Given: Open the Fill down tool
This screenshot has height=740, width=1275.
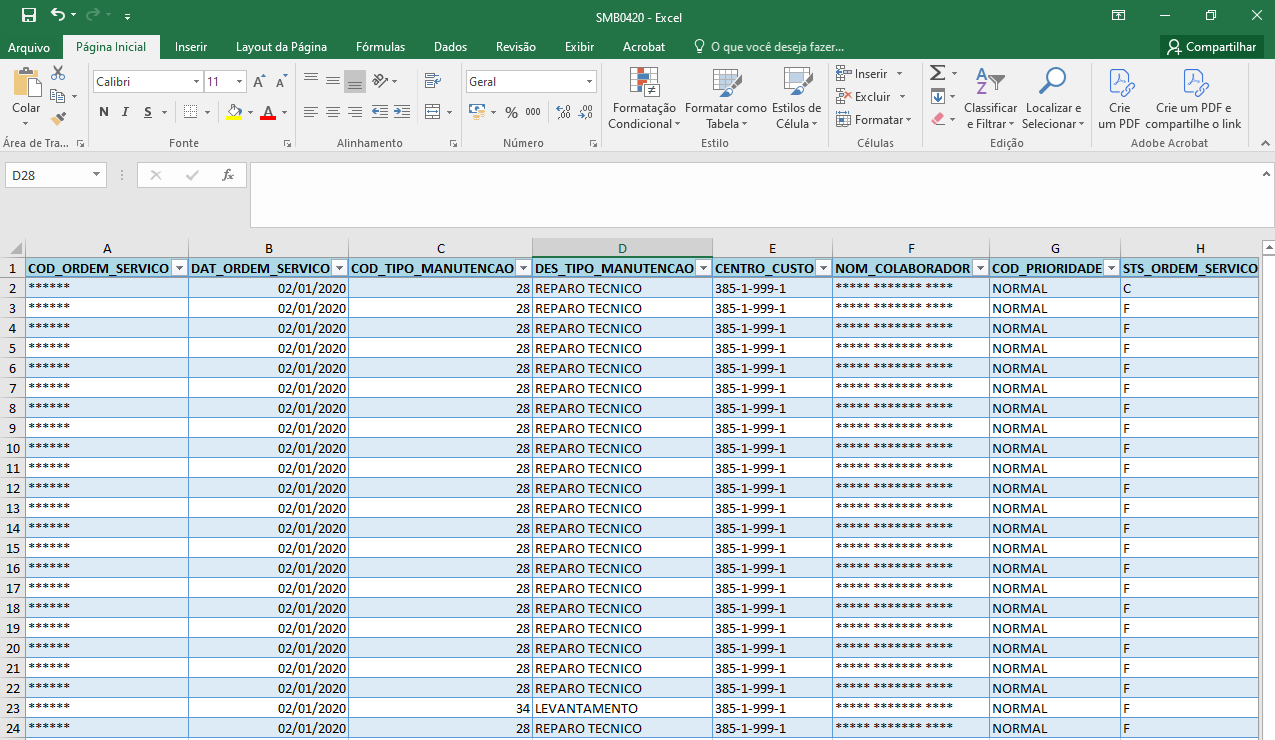Looking at the screenshot, I should pos(937,97).
